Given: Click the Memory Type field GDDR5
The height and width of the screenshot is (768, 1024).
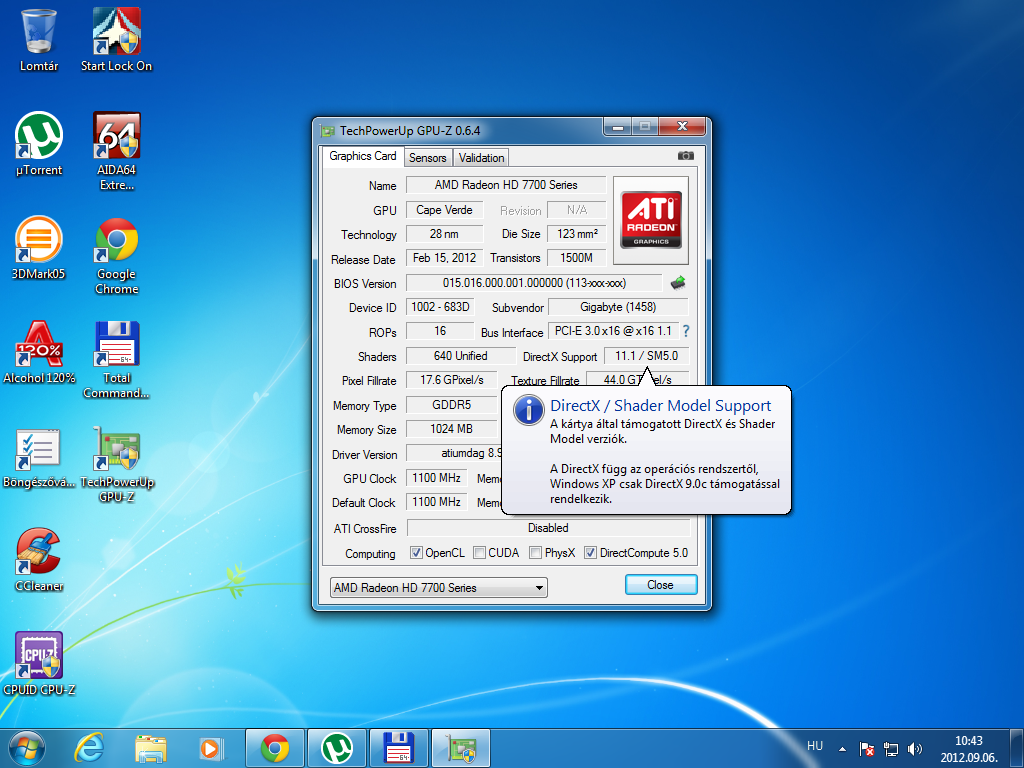Looking at the screenshot, I should click(x=451, y=405).
